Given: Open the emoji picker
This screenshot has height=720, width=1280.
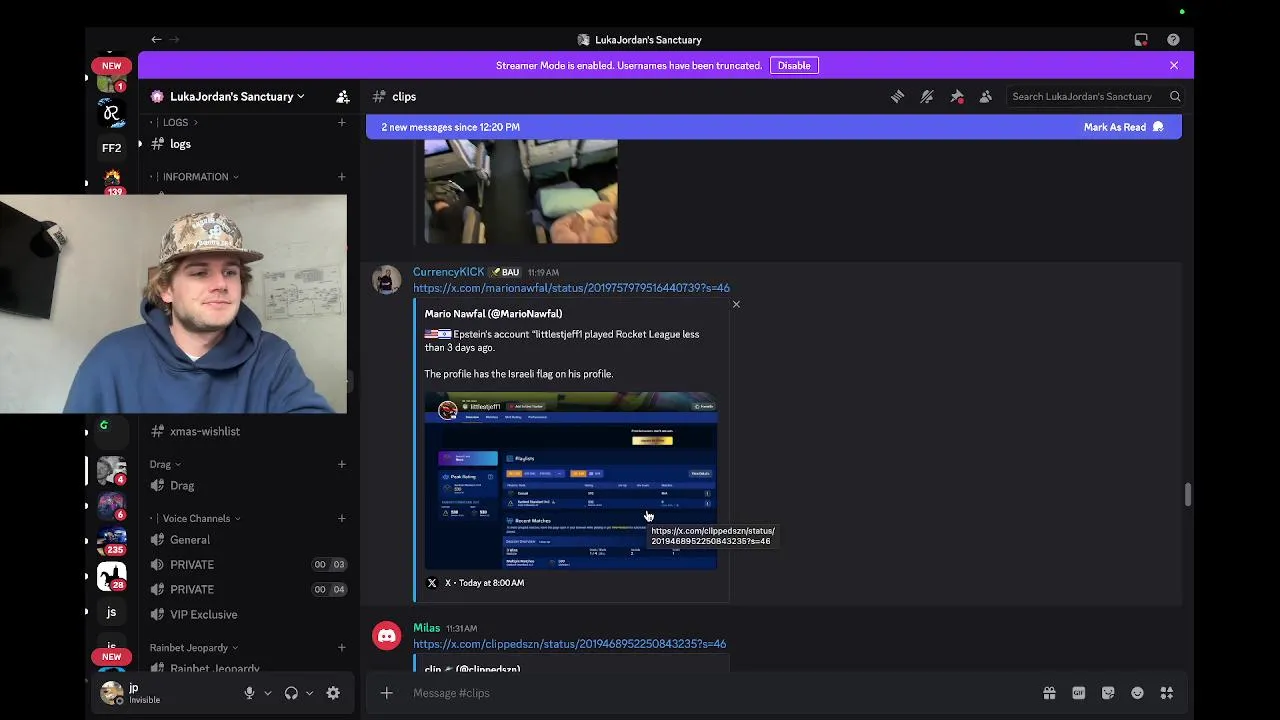Looking at the screenshot, I should click(x=1137, y=693).
